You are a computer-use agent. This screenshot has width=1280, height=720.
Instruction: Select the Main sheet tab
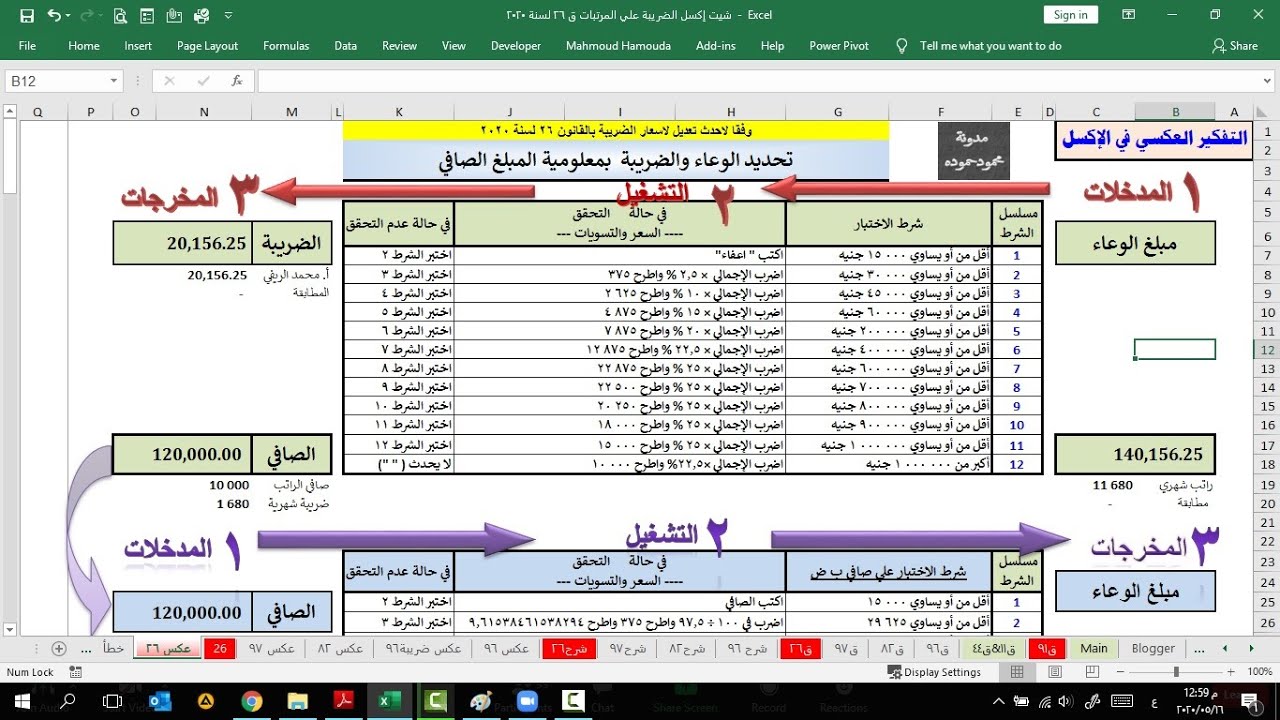[1094, 648]
